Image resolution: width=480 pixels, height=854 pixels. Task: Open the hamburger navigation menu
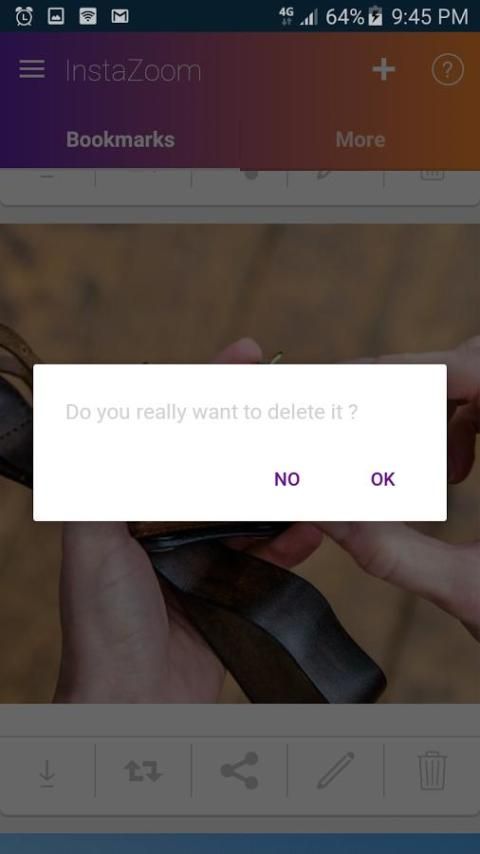(32, 69)
